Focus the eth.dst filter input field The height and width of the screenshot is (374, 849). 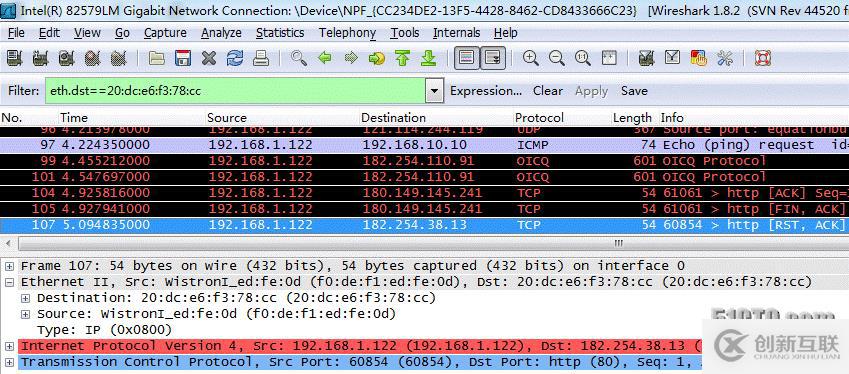click(234, 91)
